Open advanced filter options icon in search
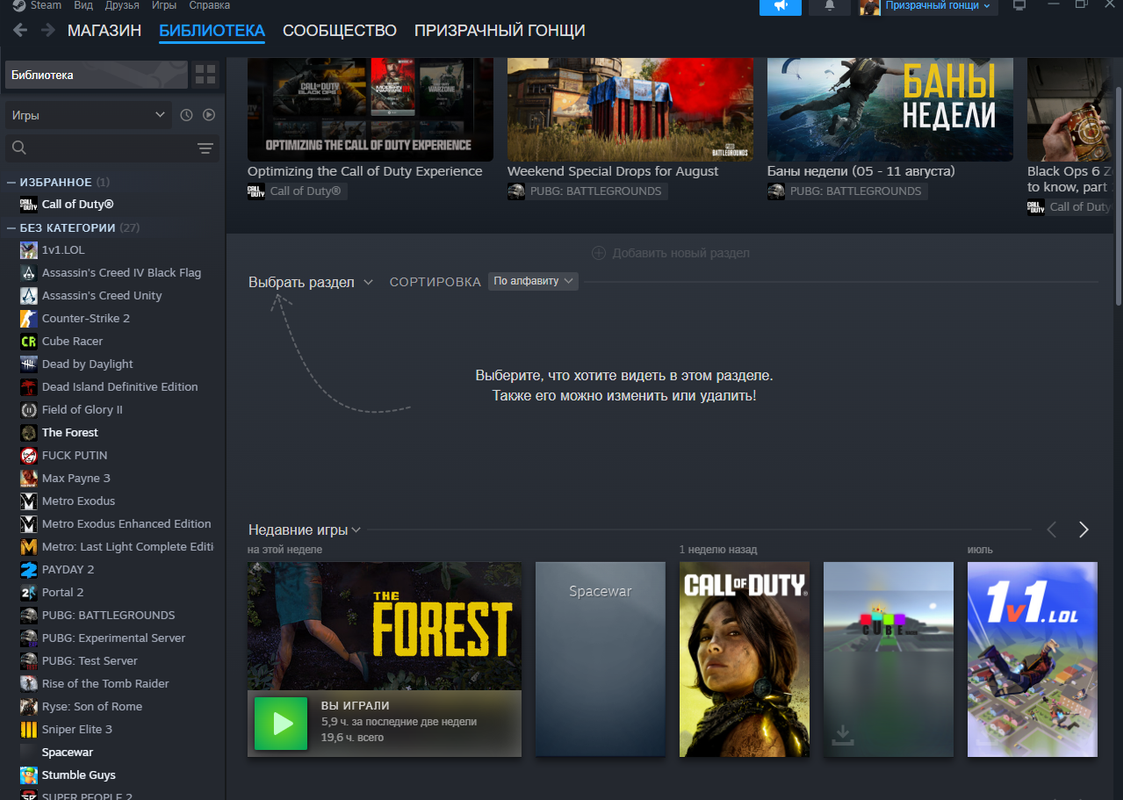 [x=206, y=148]
